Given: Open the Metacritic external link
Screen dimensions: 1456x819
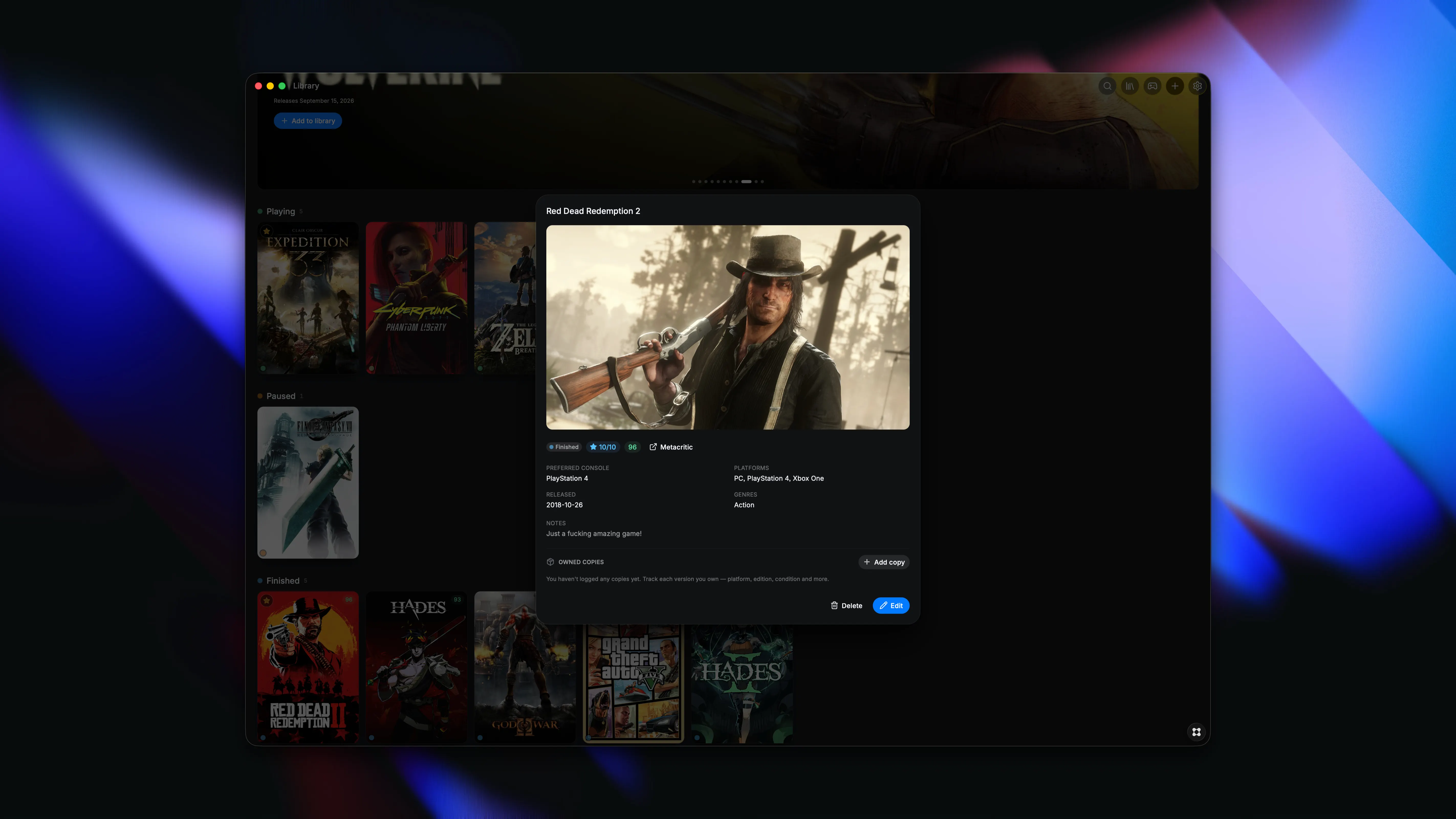Looking at the screenshot, I should click(x=671, y=447).
